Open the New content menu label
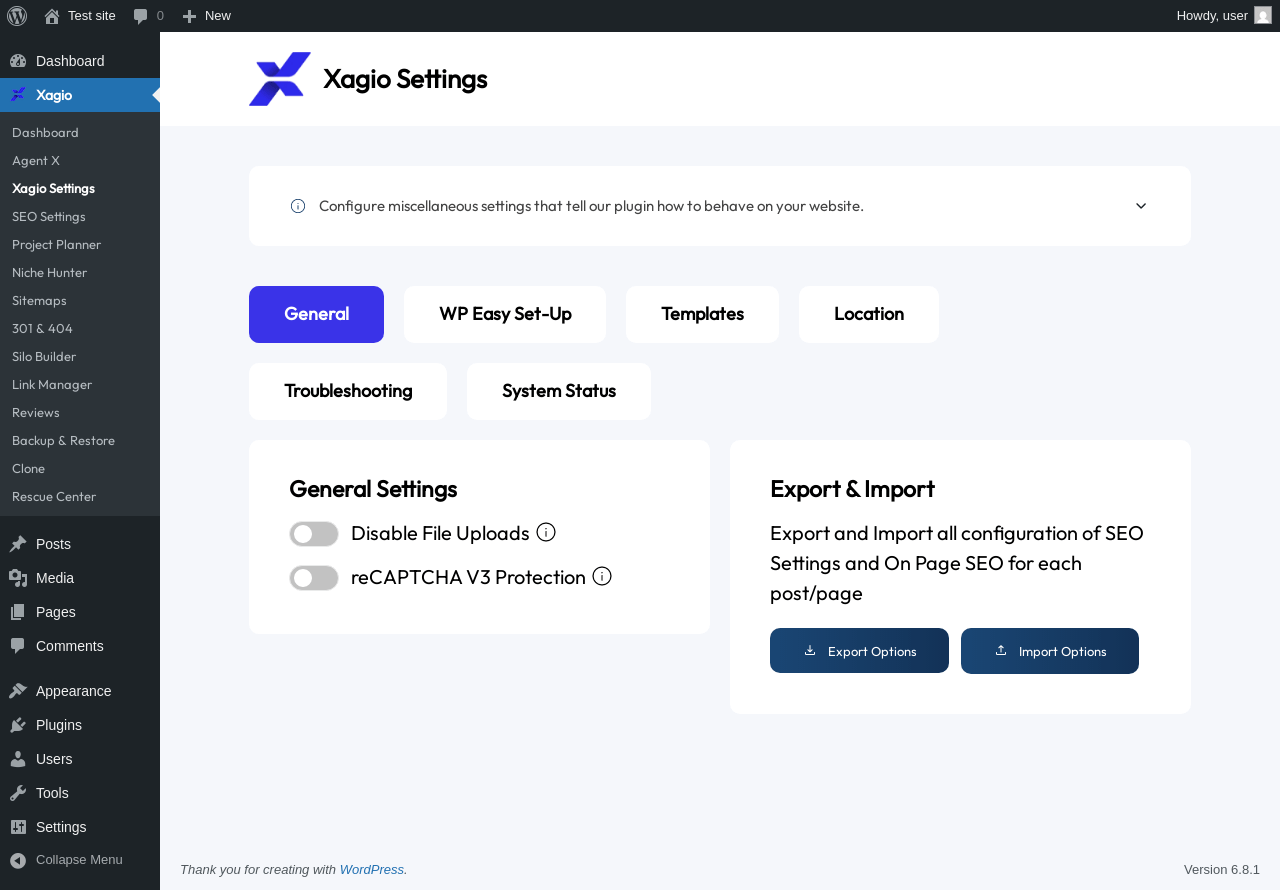 [x=218, y=16]
